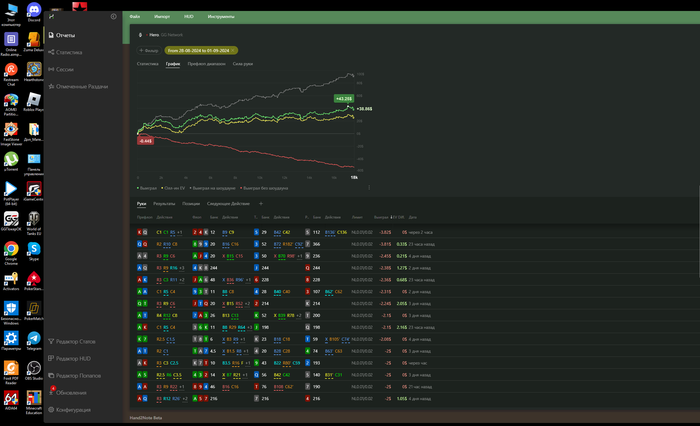Sort by the Дата column header
This screenshot has height=426, width=700.
pos(412,217)
